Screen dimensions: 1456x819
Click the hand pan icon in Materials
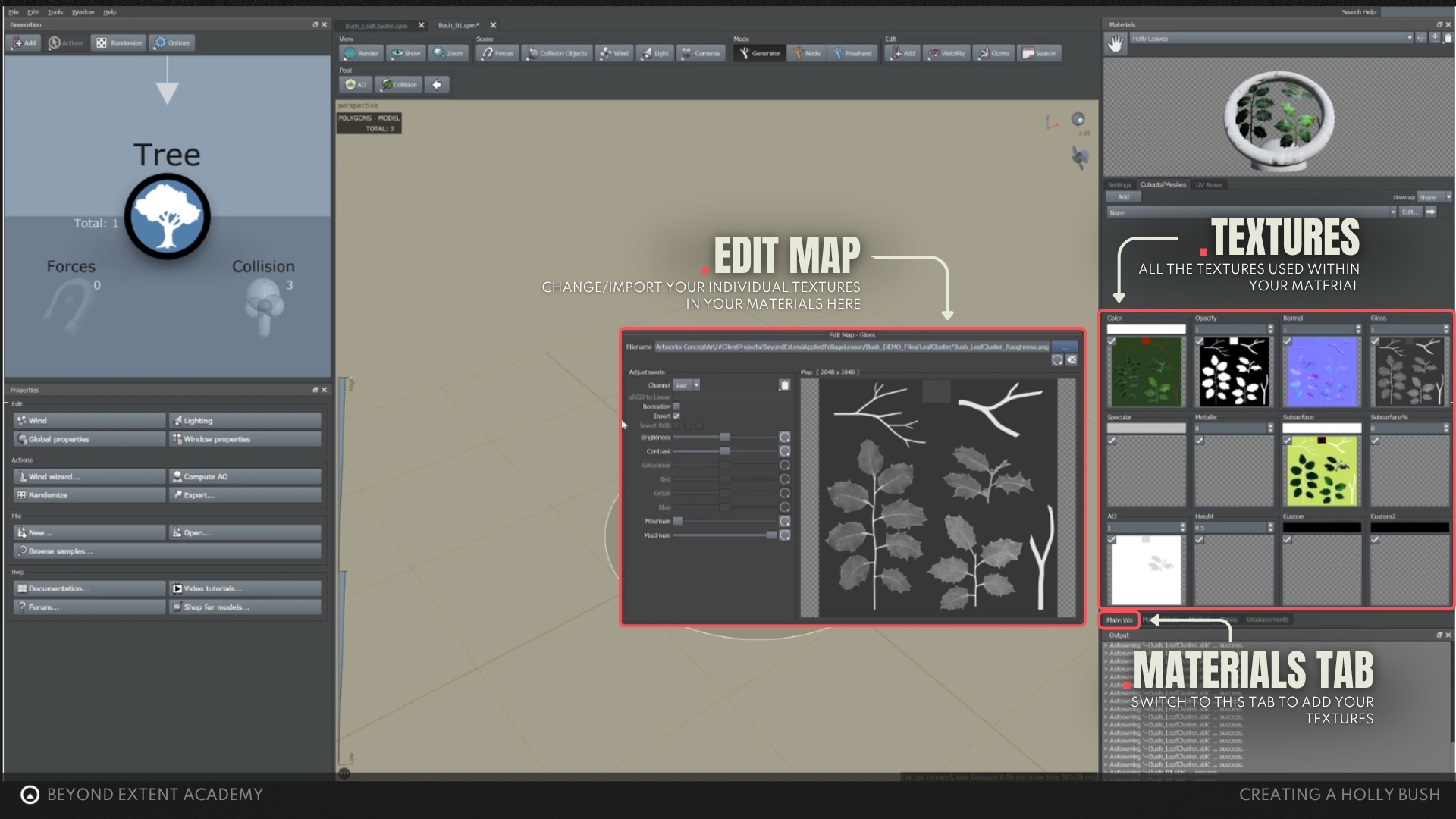(1115, 44)
